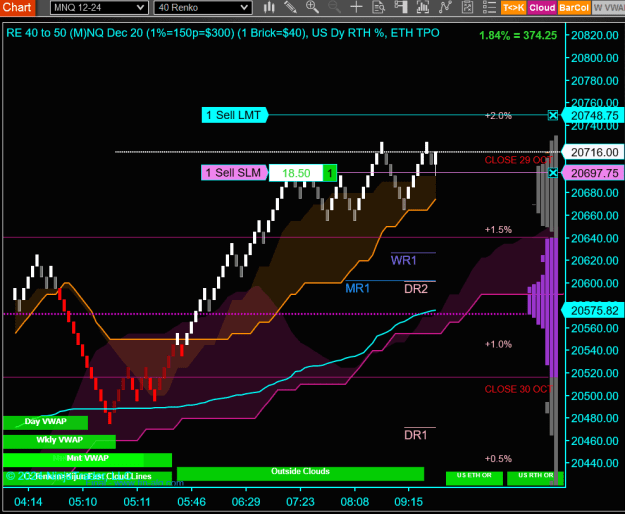Click the green position quantity 1 box
The height and width of the screenshot is (514, 625).
pos(330,173)
